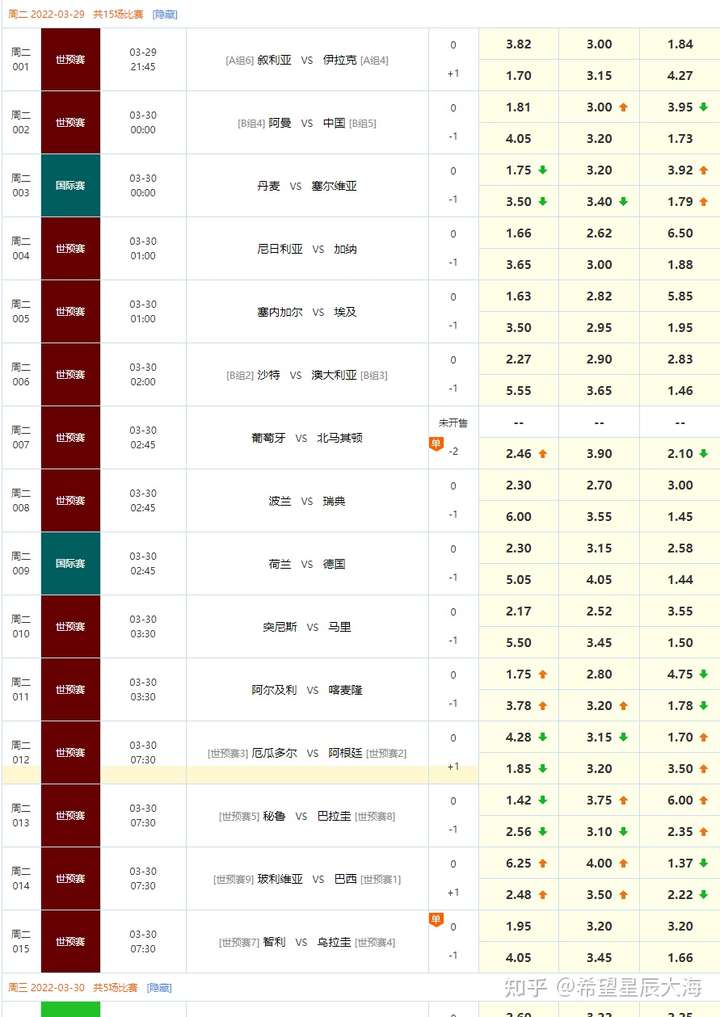Select home odds 4.28 for 厄瓜多尔

click(518, 737)
